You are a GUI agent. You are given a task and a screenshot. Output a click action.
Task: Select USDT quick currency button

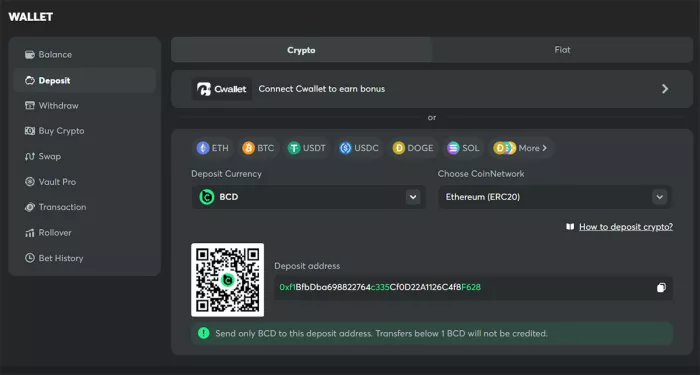(x=307, y=148)
